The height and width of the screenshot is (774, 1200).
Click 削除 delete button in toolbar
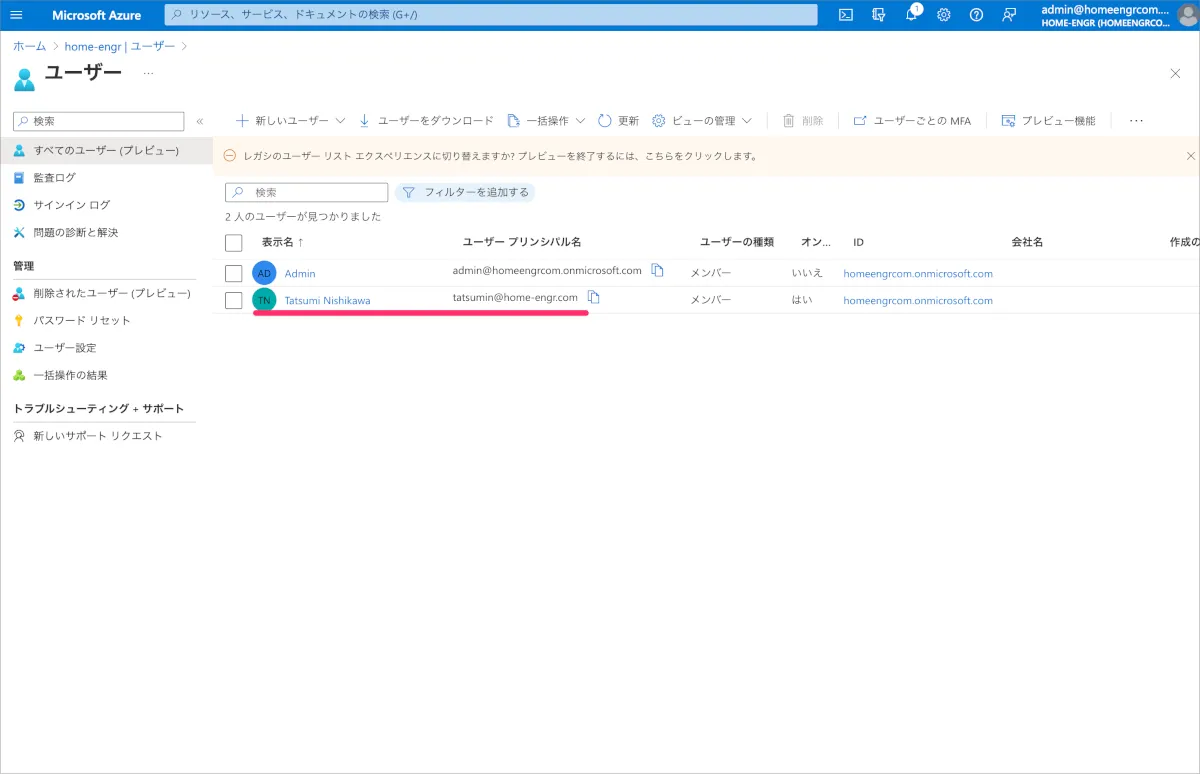[x=803, y=120]
